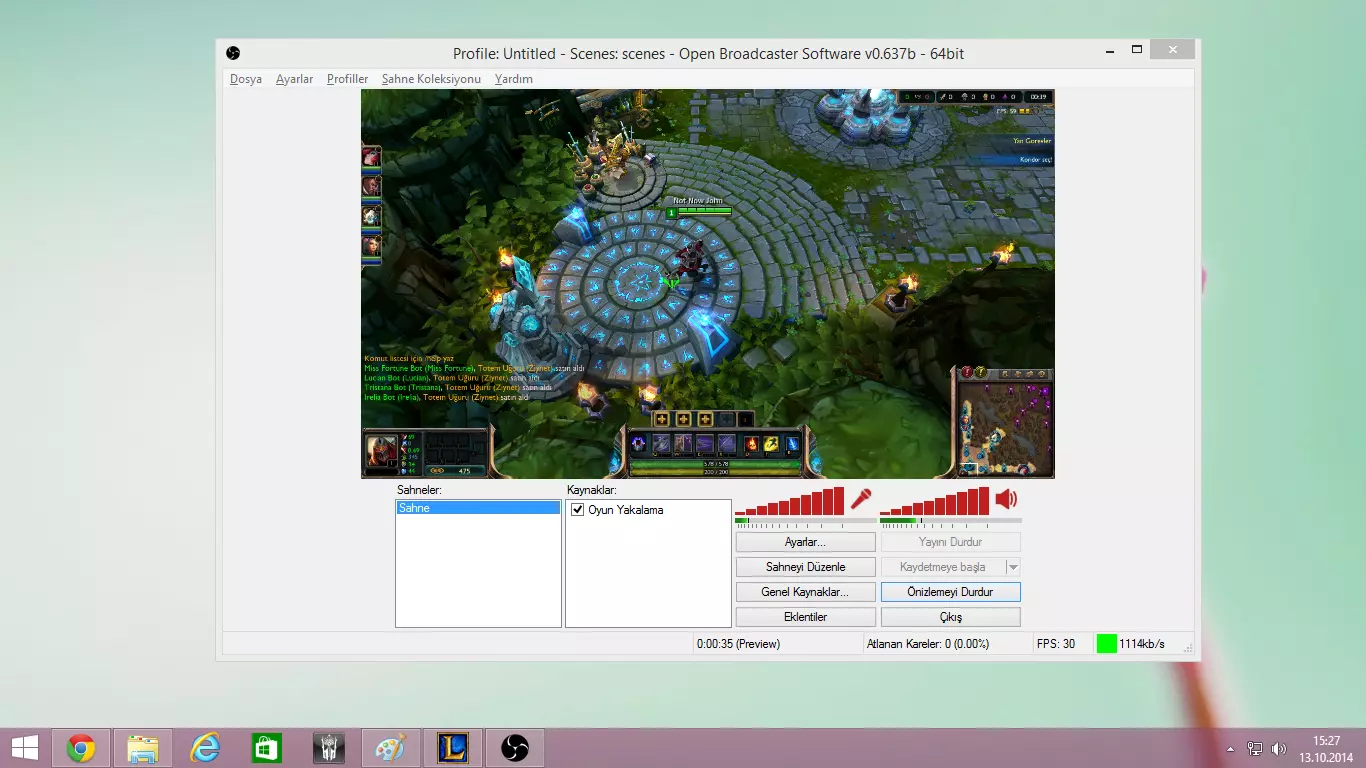Expand the Kaydetmeye başla dropdown arrow

click(x=1013, y=567)
